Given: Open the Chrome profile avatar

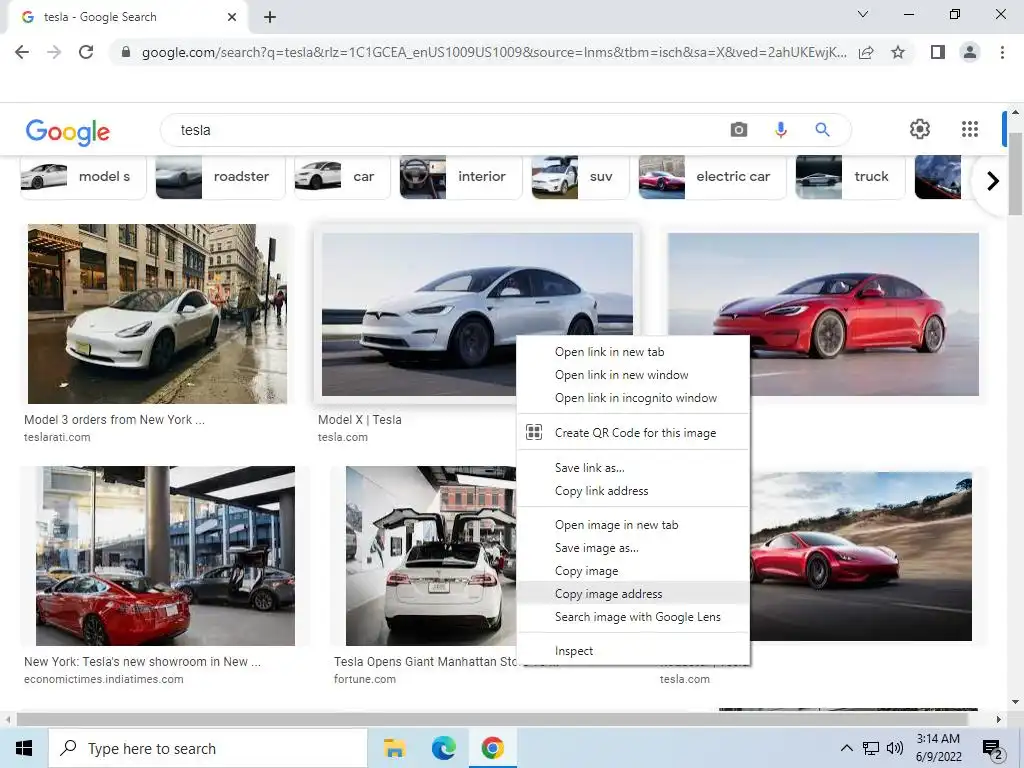Looking at the screenshot, I should click(970, 52).
